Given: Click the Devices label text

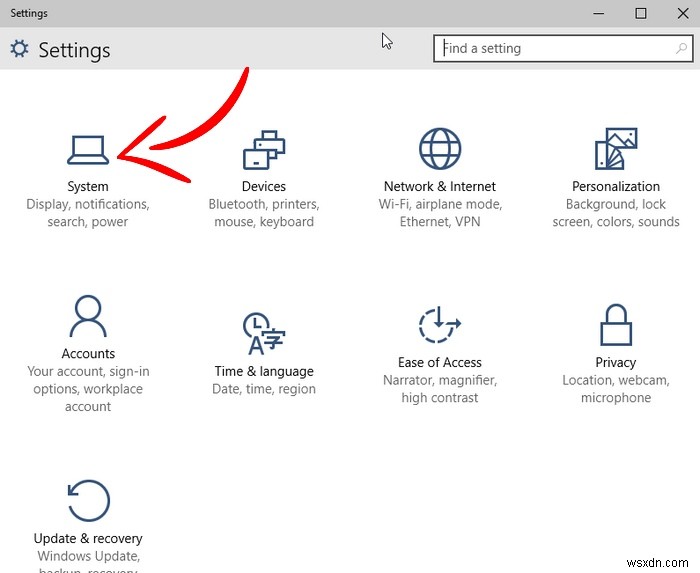Looking at the screenshot, I should point(264,186).
